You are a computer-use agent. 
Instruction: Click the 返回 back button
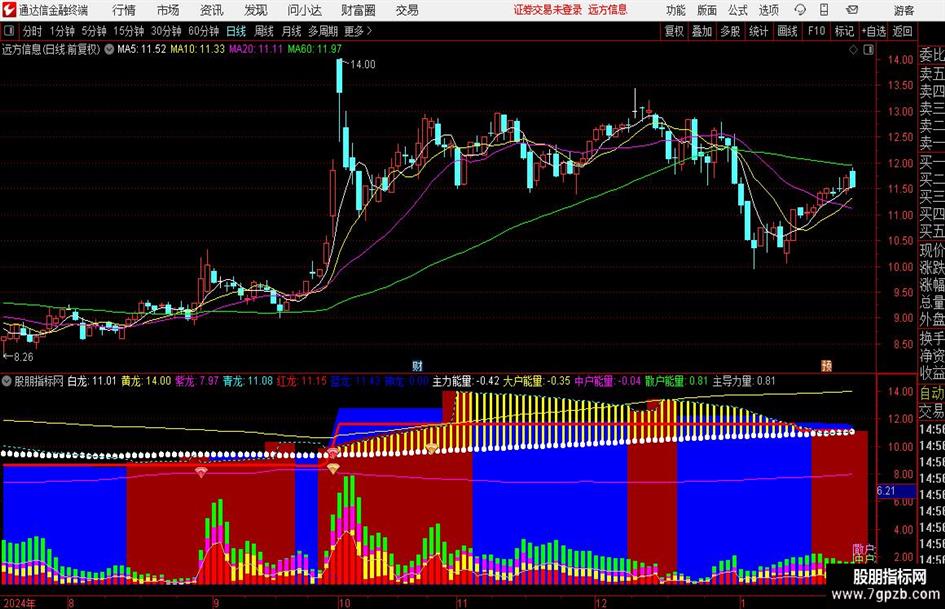[x=902, y=31]
